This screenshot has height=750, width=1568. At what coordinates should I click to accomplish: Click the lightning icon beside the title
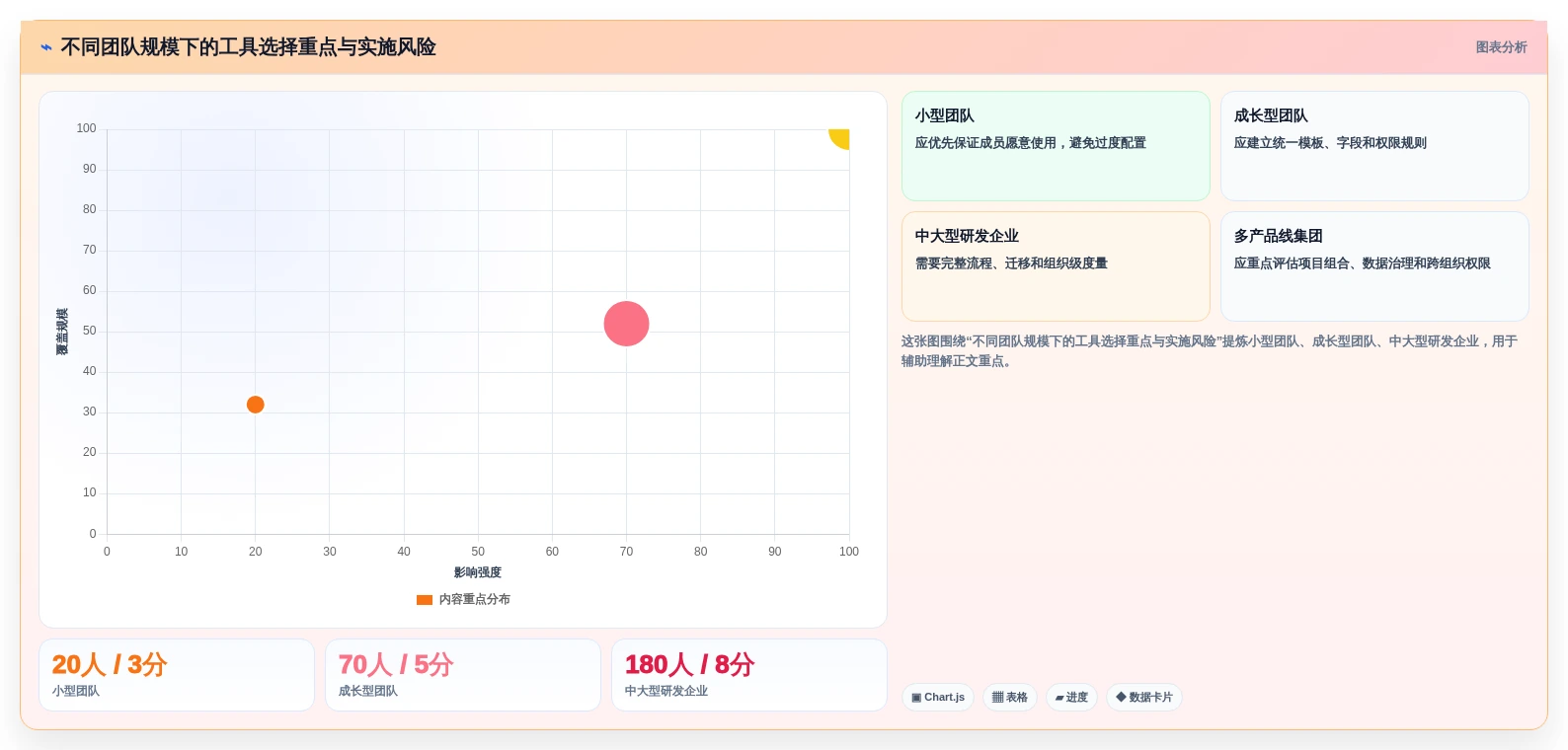45,47
